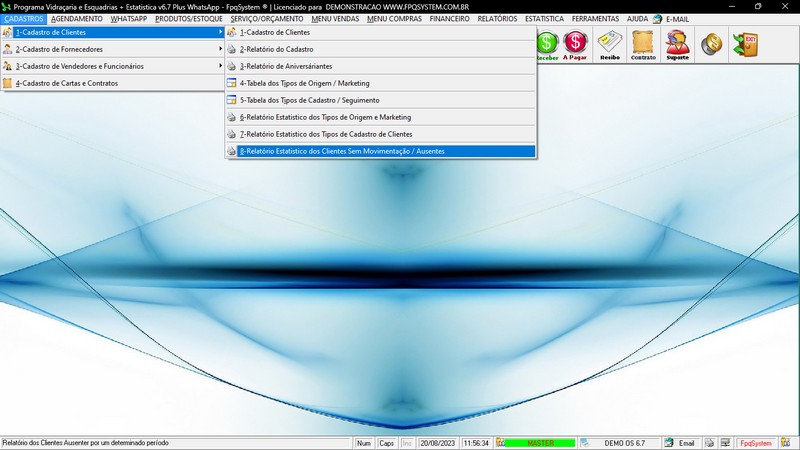
Task: Click the exit door icon
Action: pos(745,45)
